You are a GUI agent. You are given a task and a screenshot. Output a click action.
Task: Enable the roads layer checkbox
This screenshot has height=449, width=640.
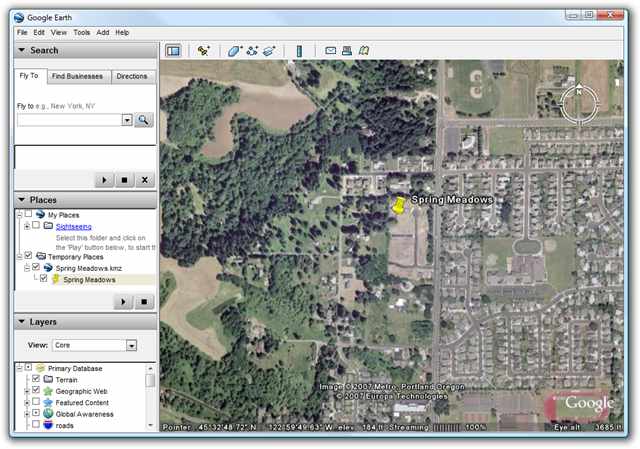pos(36,424)
